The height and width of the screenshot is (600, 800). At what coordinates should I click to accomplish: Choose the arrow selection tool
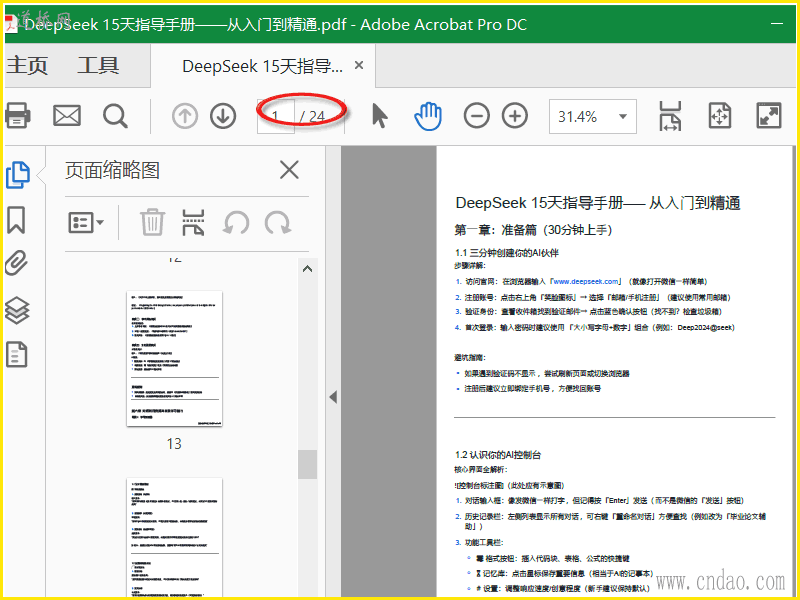(379, 116)
